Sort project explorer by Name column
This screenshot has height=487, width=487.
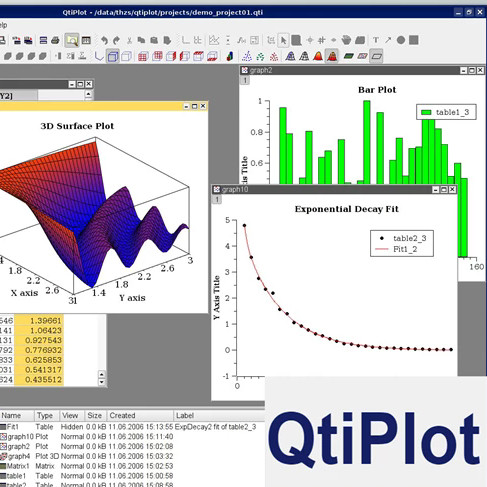point(17,416)
